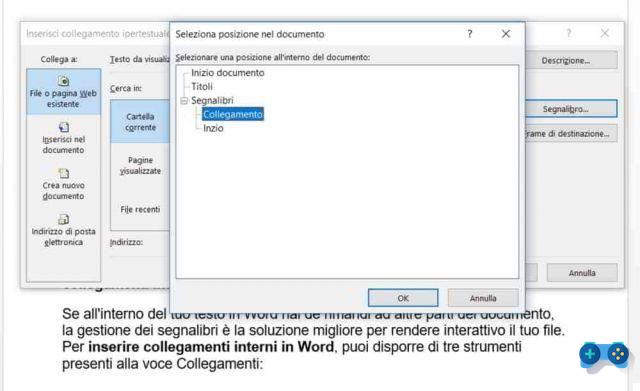Viewport: 640px width, 391px height.
Task: Choose Pagine visualizzate tab
Action: 140,165
